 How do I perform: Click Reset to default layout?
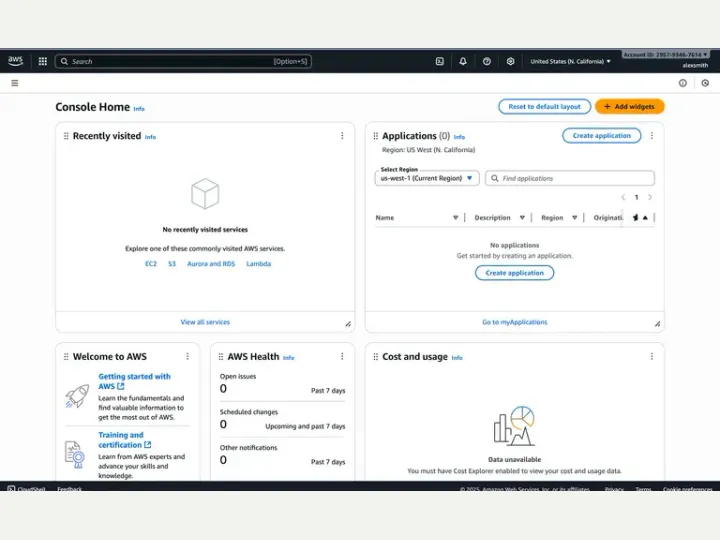[x=545, y=107]
